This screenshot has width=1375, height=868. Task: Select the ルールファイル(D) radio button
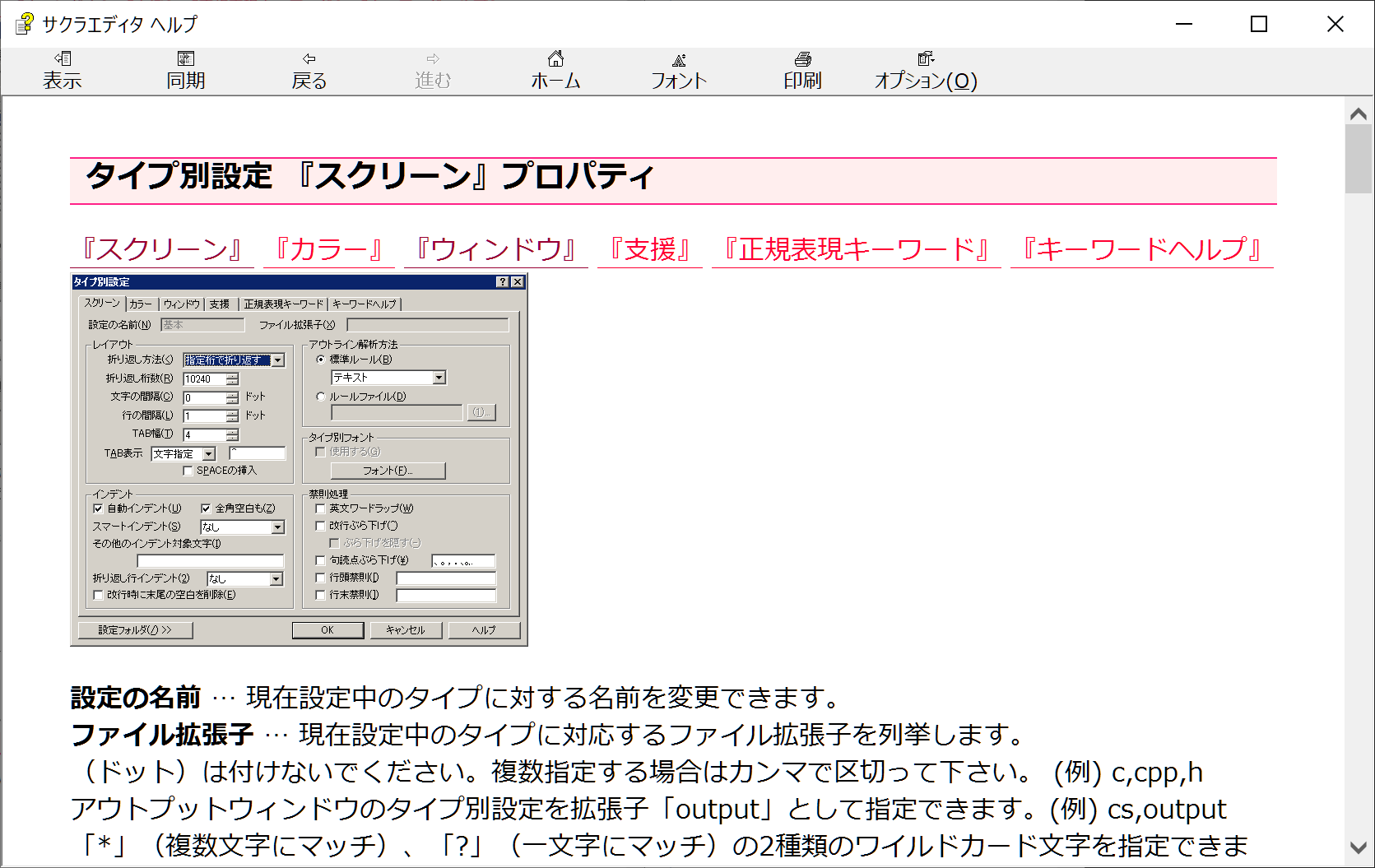click(x=320, y=397)
